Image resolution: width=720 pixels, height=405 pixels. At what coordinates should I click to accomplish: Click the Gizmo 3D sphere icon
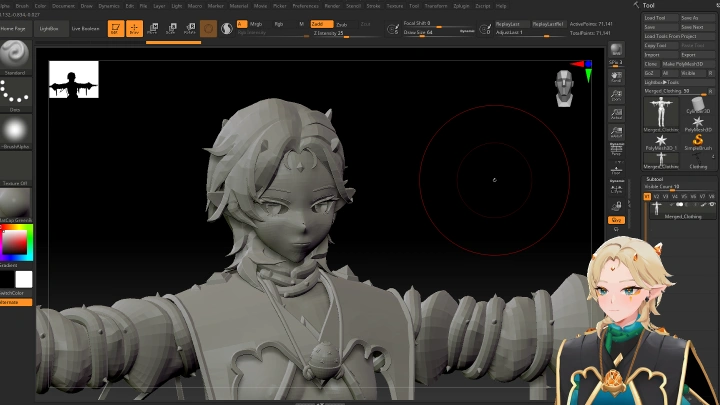click(208, 28)
